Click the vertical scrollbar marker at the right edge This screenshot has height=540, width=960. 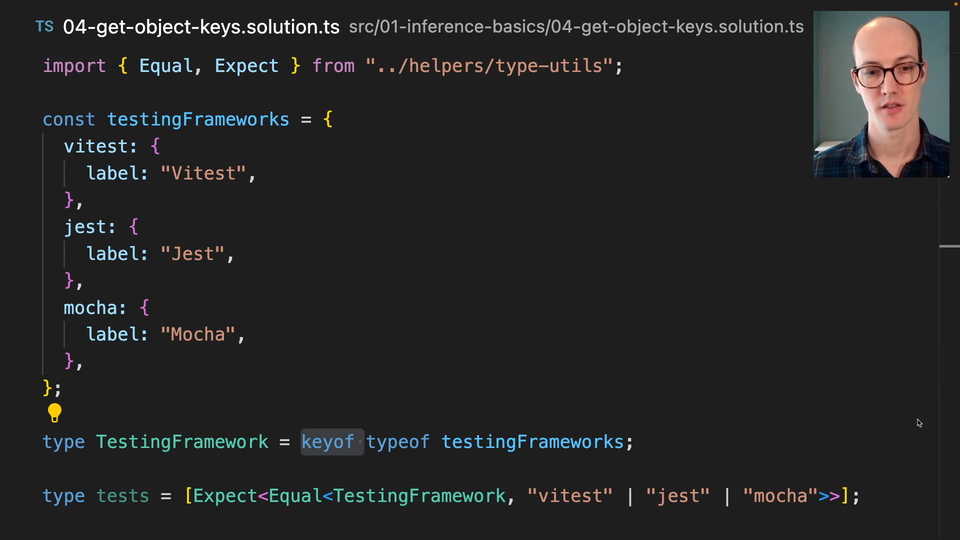coord(949,245)
